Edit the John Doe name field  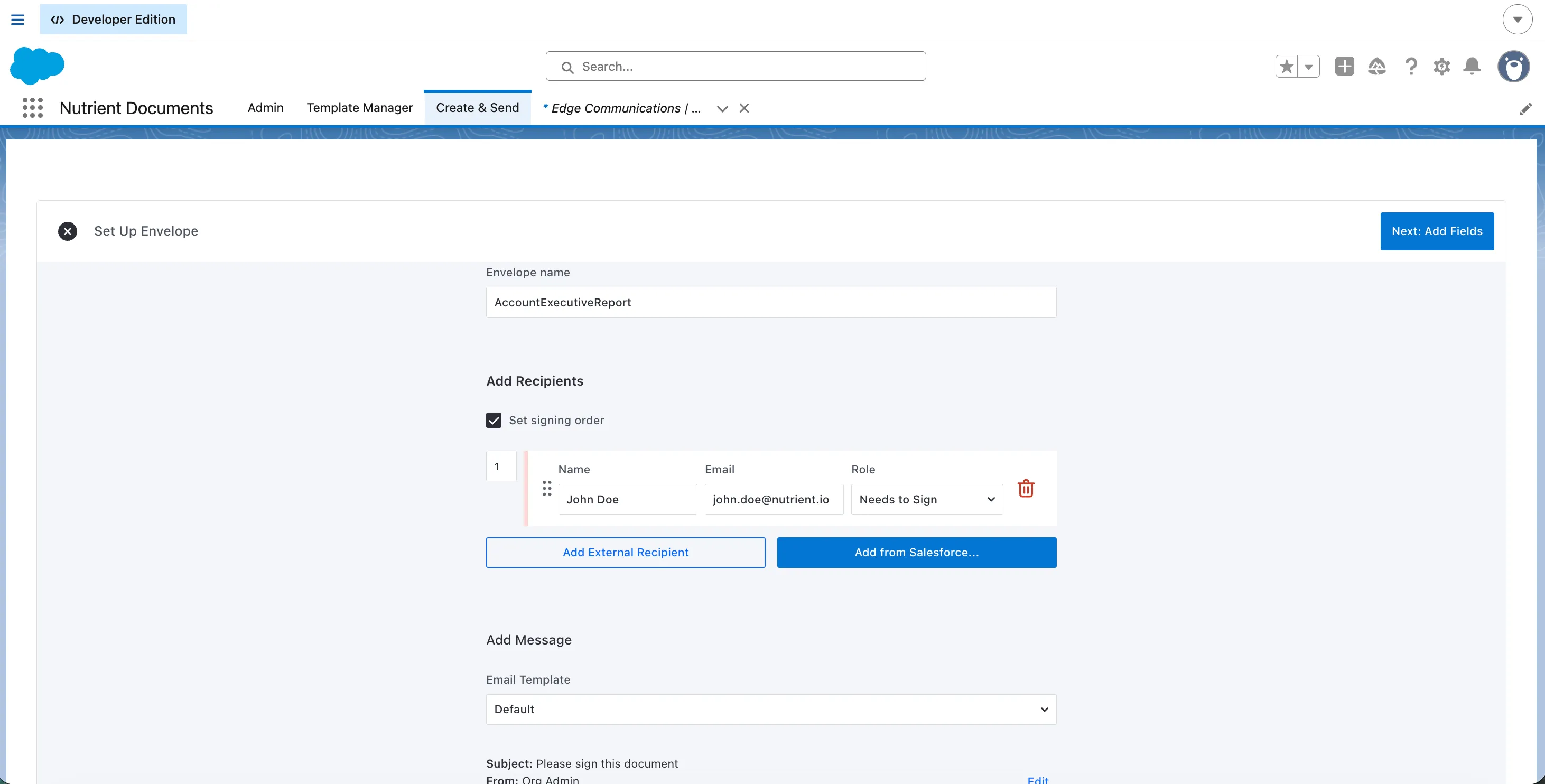click(x=627, y=499)
